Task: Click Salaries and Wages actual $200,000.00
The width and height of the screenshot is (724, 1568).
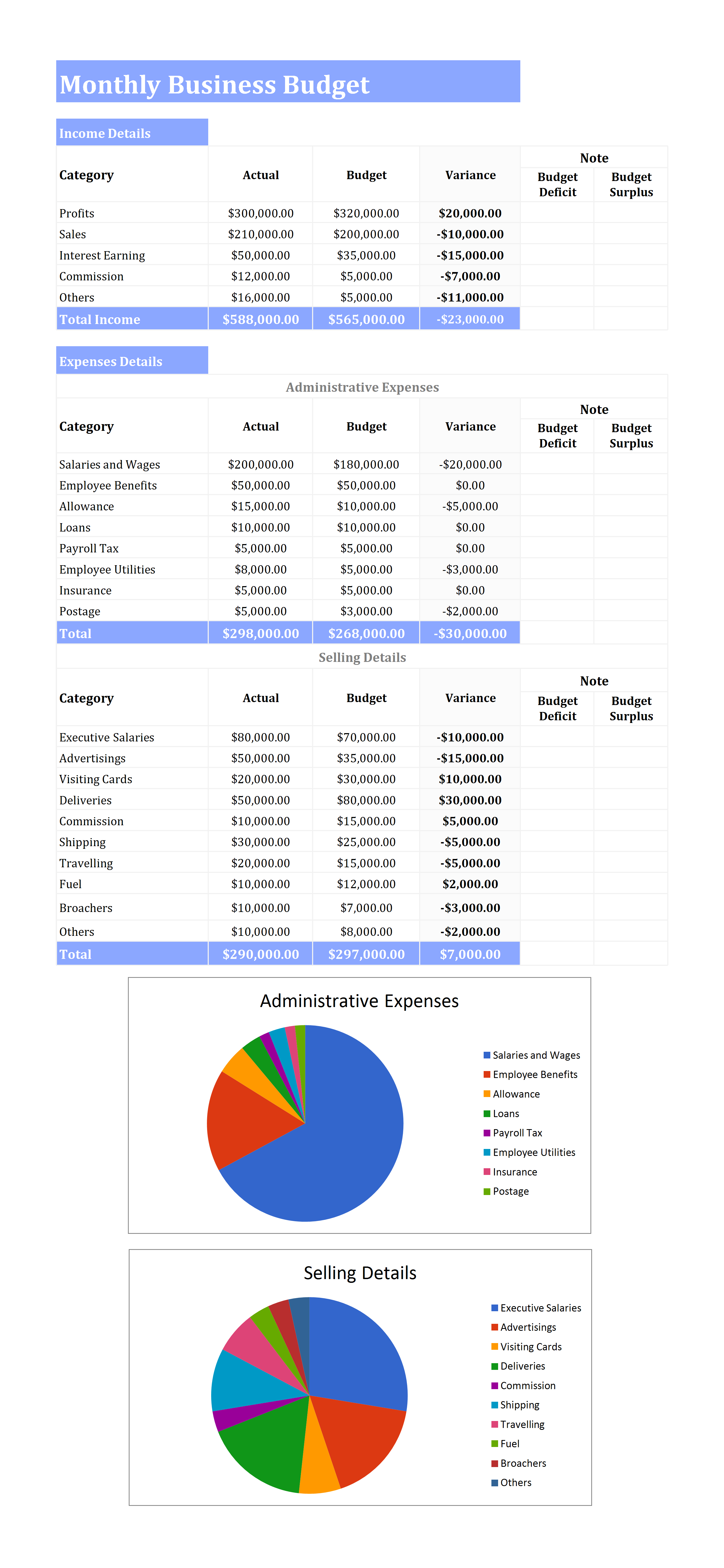Action: 260,465
